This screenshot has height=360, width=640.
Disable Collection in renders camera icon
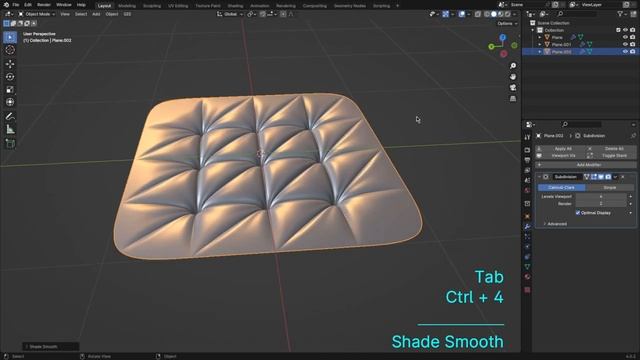click(632, 30)
